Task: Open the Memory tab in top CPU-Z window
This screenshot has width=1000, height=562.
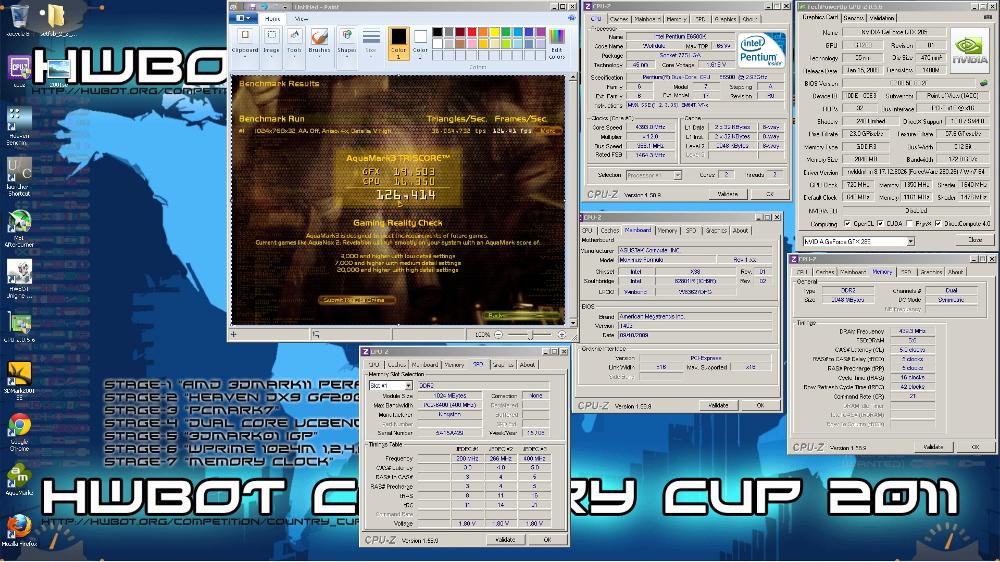Action: pos(675,19)
